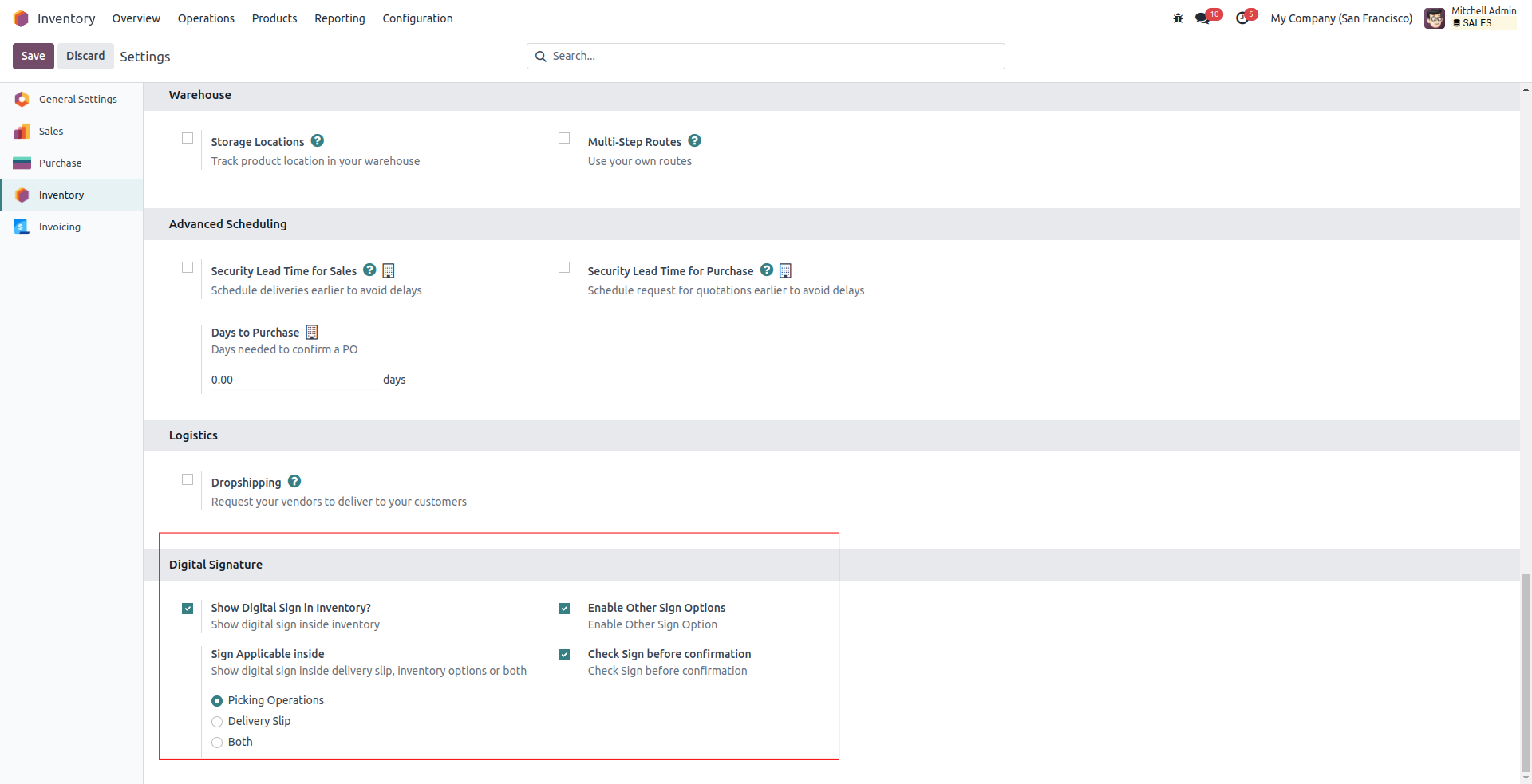Viewport: 1532px width, 784px height.
Task: Enable the Storage Locations checkbox
Action: click(x=188, y=138)
